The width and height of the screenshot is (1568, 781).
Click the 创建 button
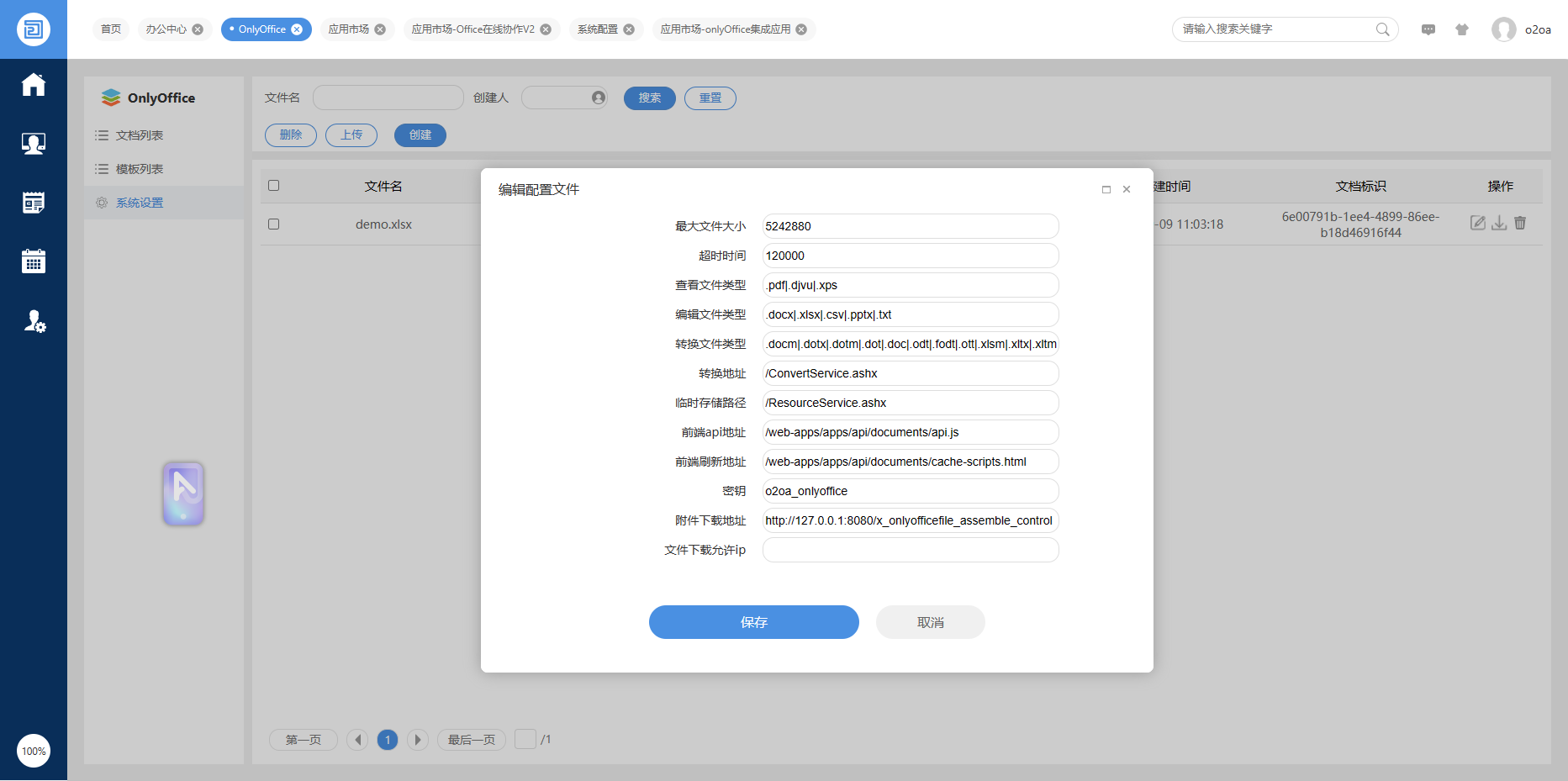420,135
